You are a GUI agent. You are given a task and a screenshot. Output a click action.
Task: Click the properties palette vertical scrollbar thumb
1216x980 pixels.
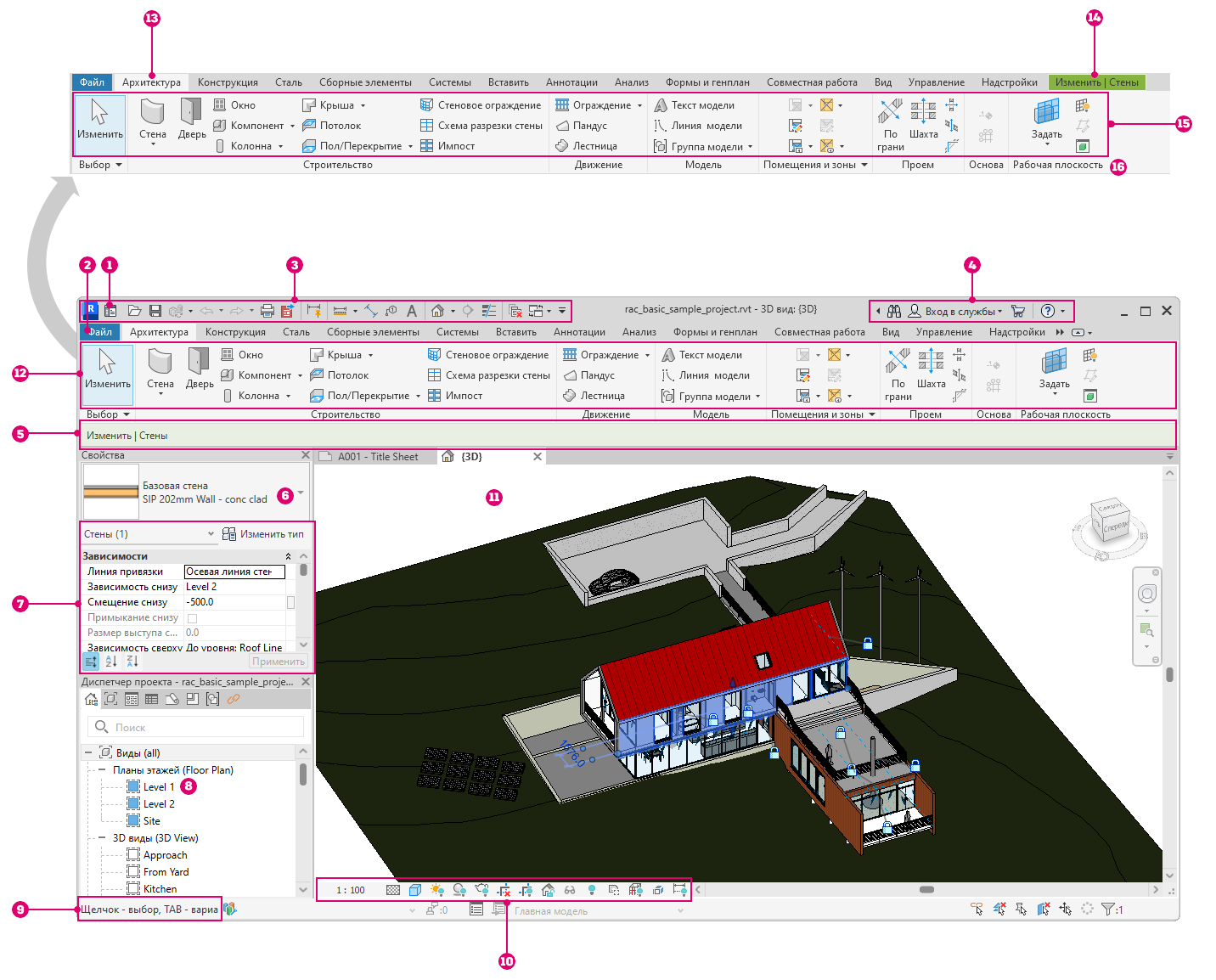point(303,571)
